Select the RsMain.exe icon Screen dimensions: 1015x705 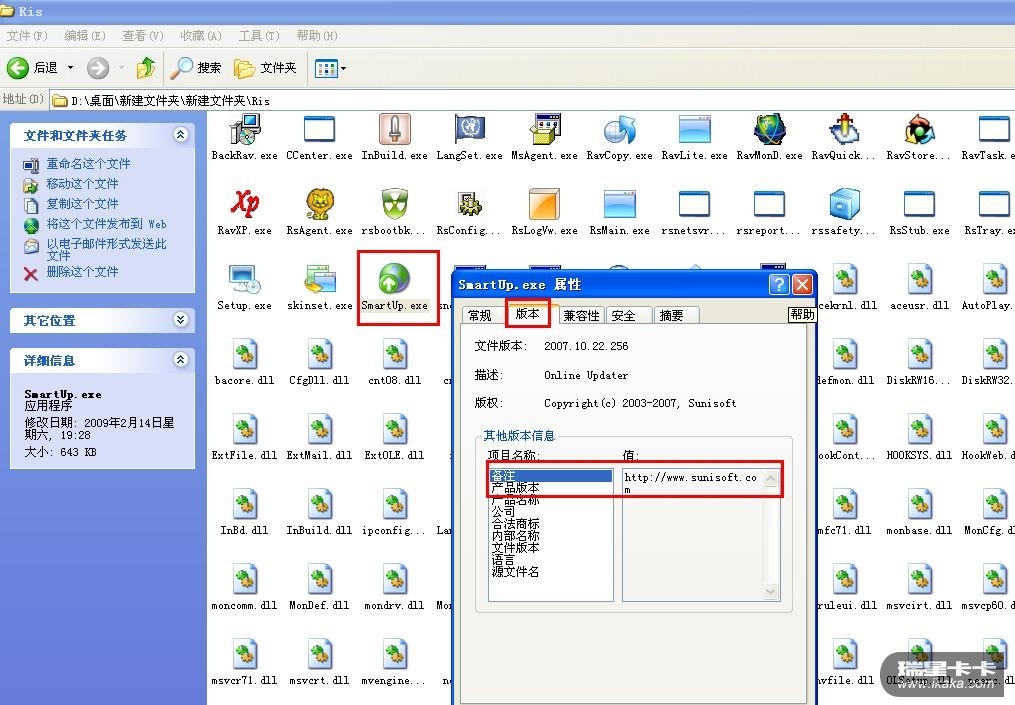619,203
